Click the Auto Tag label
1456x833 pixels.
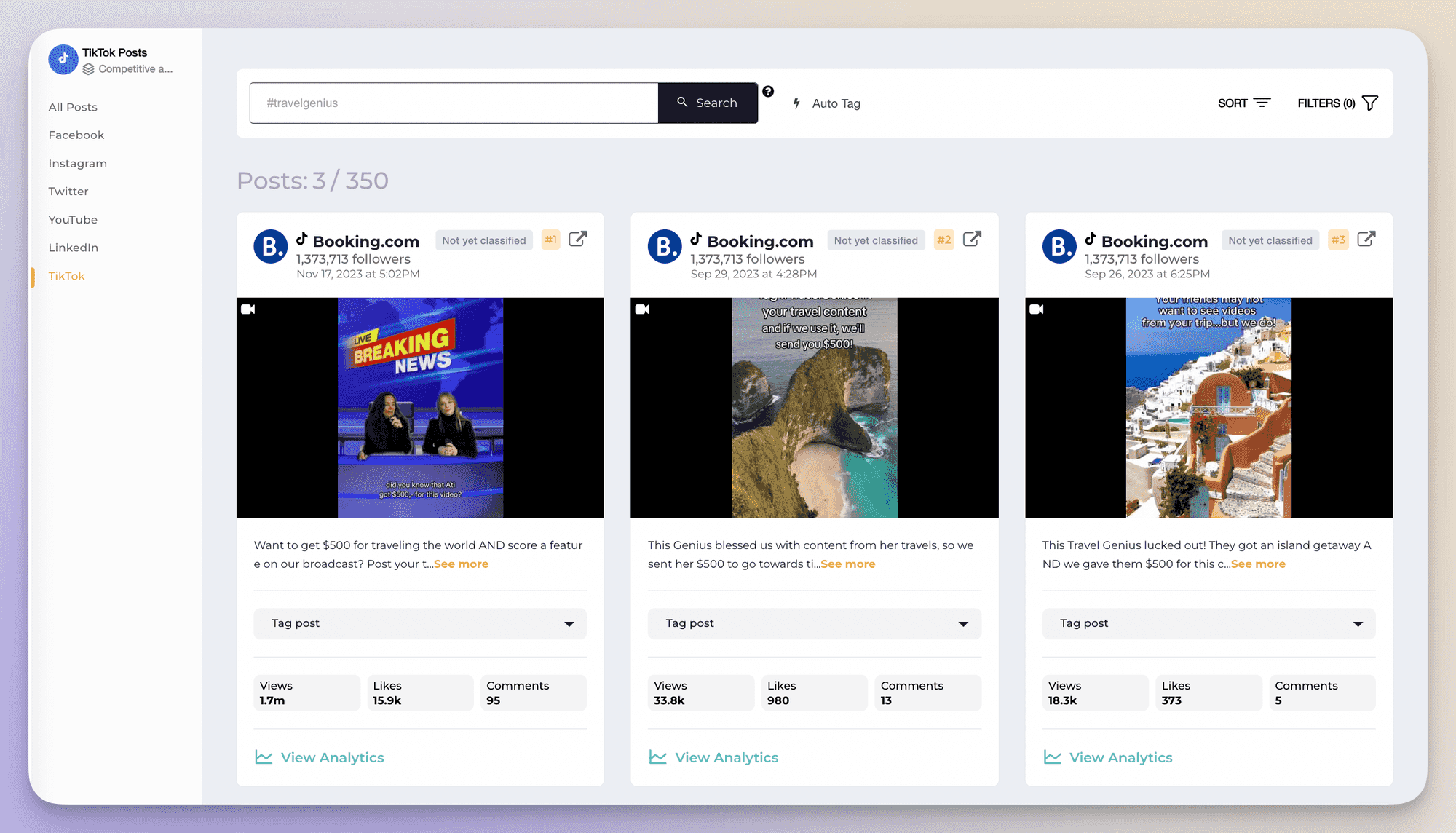[x=836, y=103]
